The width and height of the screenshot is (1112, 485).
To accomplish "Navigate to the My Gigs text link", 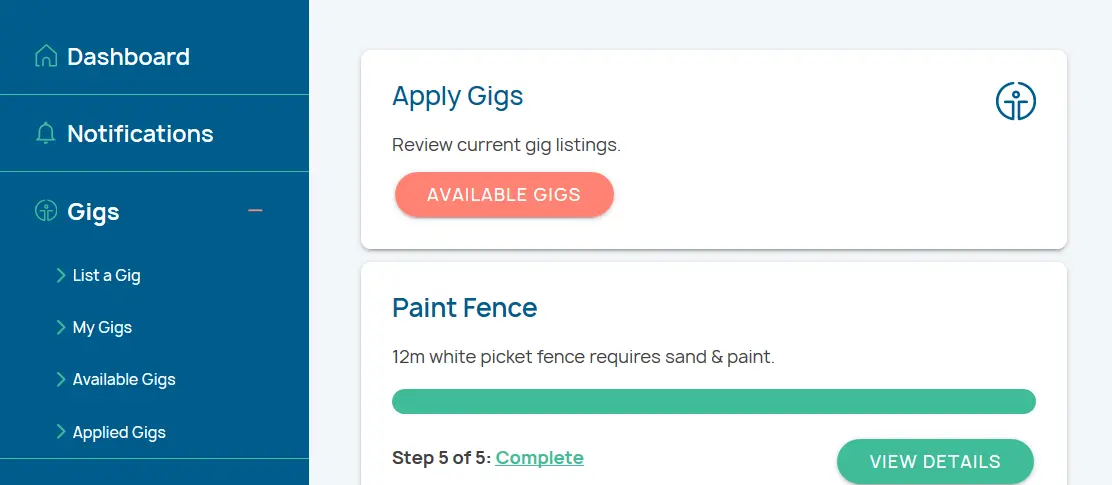I will [x=102, y=327].
